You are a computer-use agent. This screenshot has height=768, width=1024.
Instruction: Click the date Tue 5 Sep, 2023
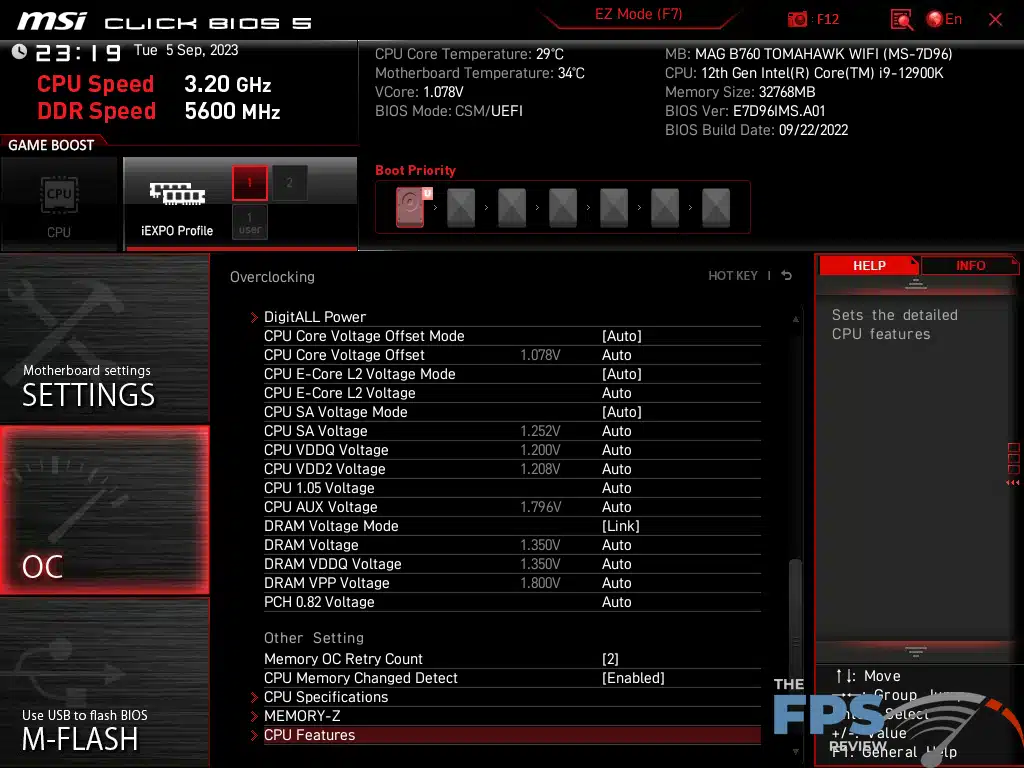(185, 50)
